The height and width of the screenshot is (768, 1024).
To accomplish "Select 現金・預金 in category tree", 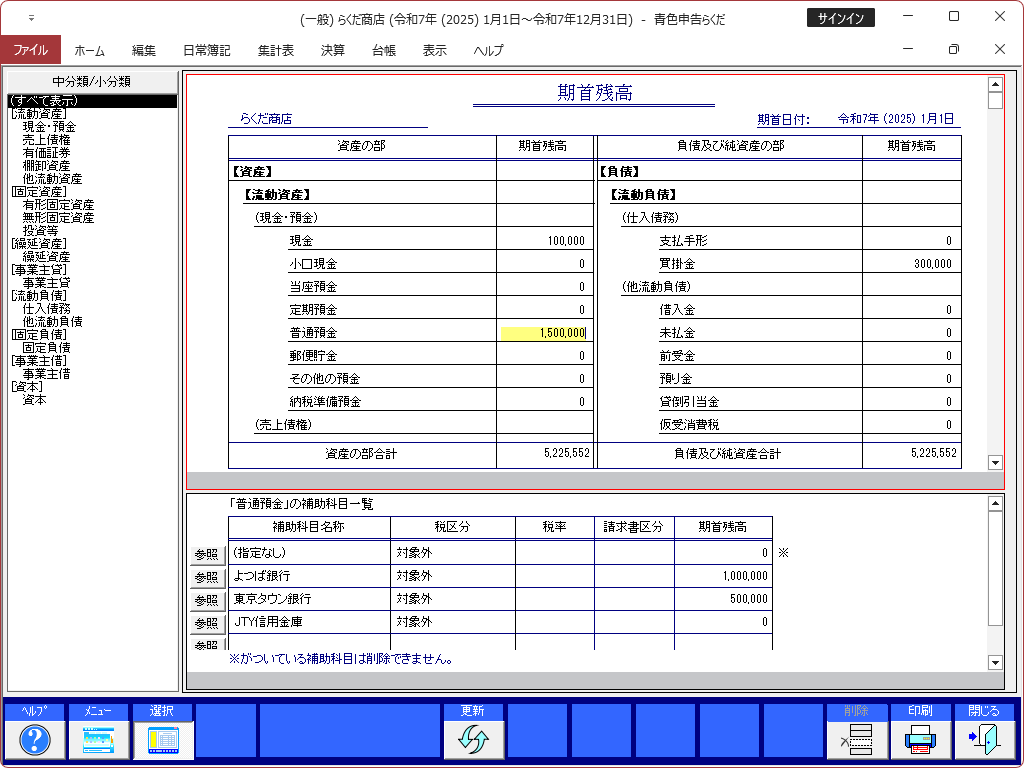I will pyautogui.click(x=49, y=127).
